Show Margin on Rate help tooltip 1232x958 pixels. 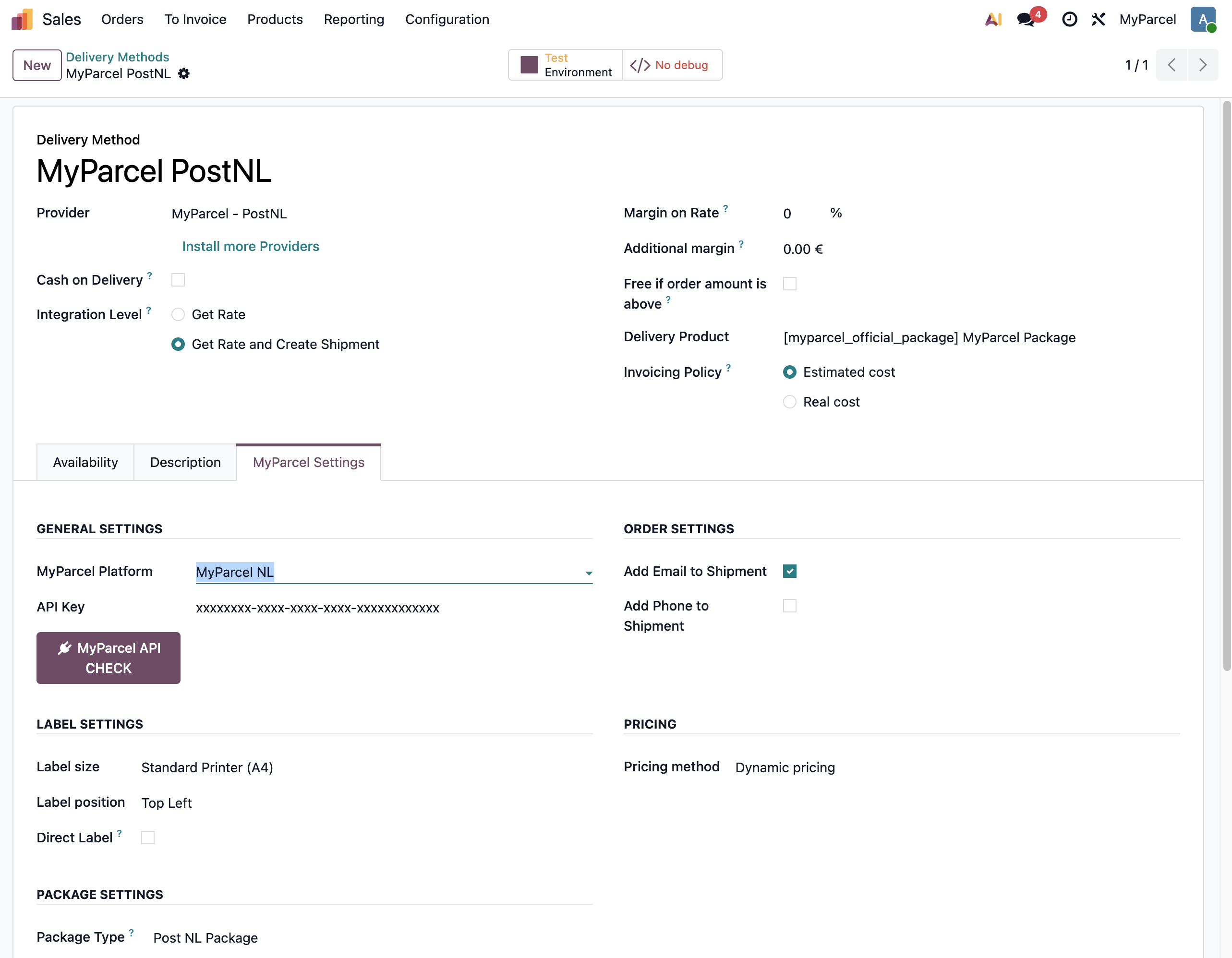click(725, 208)
